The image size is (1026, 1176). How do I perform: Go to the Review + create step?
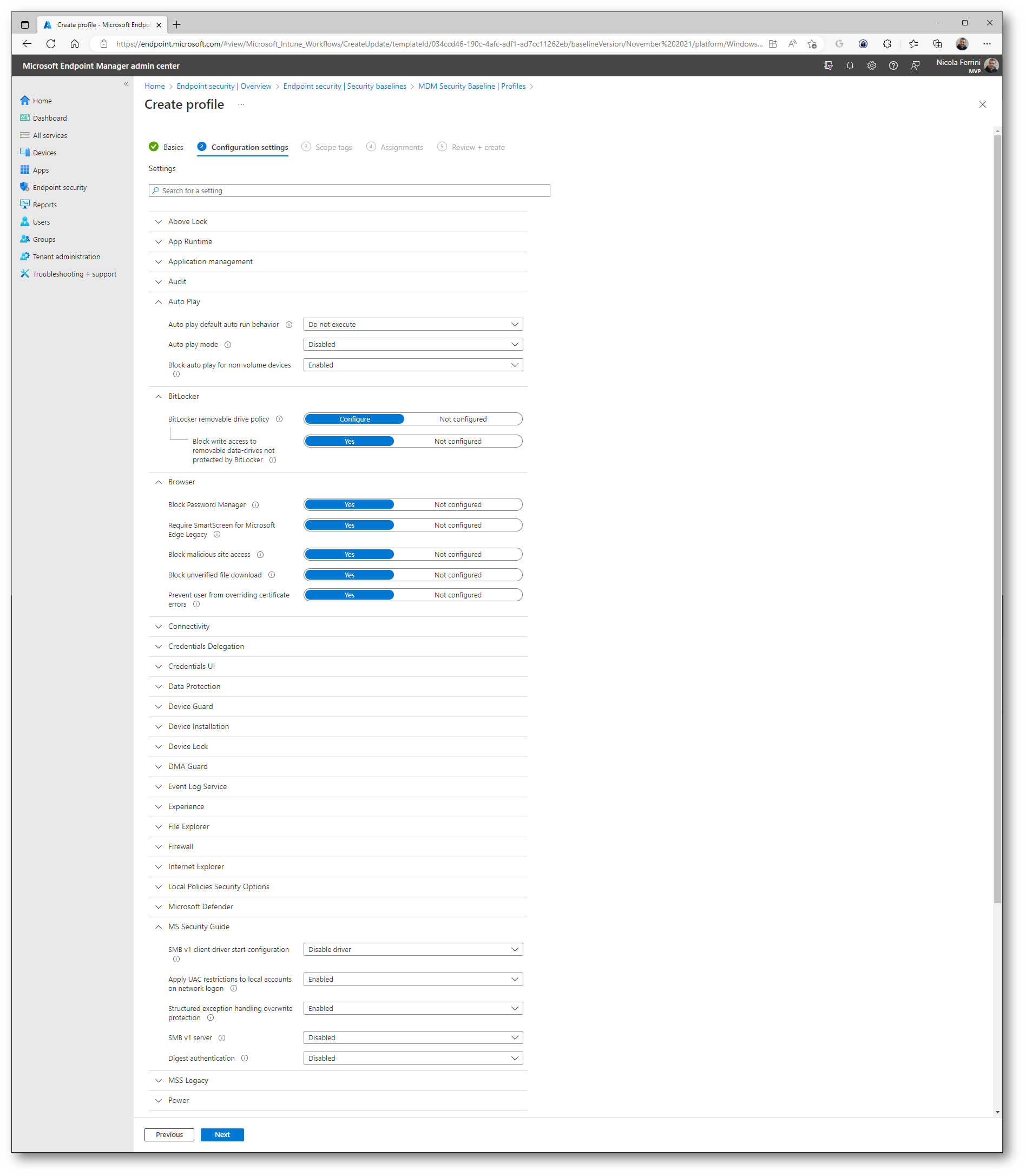click(x=471, y=147)
